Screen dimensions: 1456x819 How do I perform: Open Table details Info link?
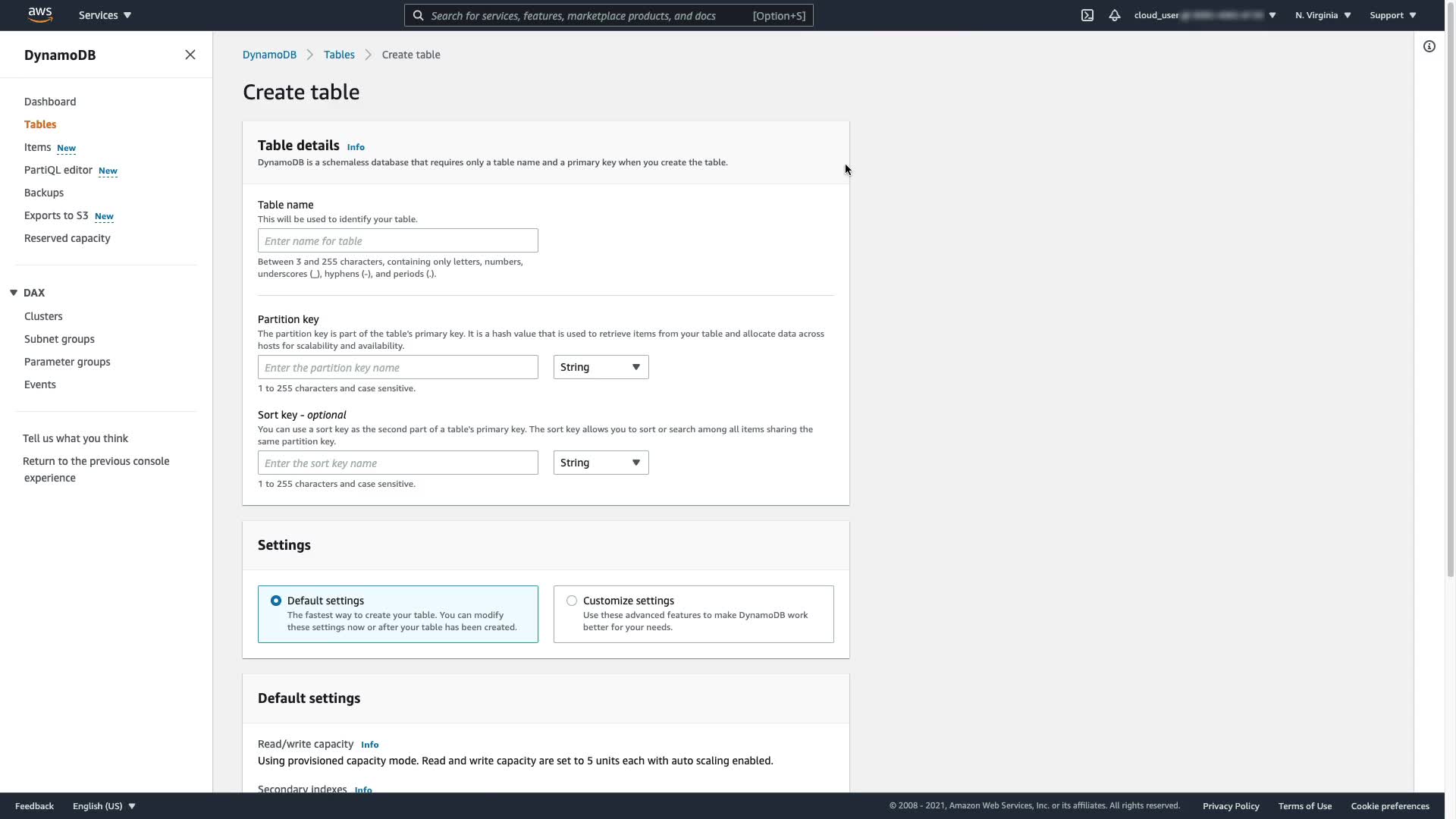pos(356,147)
